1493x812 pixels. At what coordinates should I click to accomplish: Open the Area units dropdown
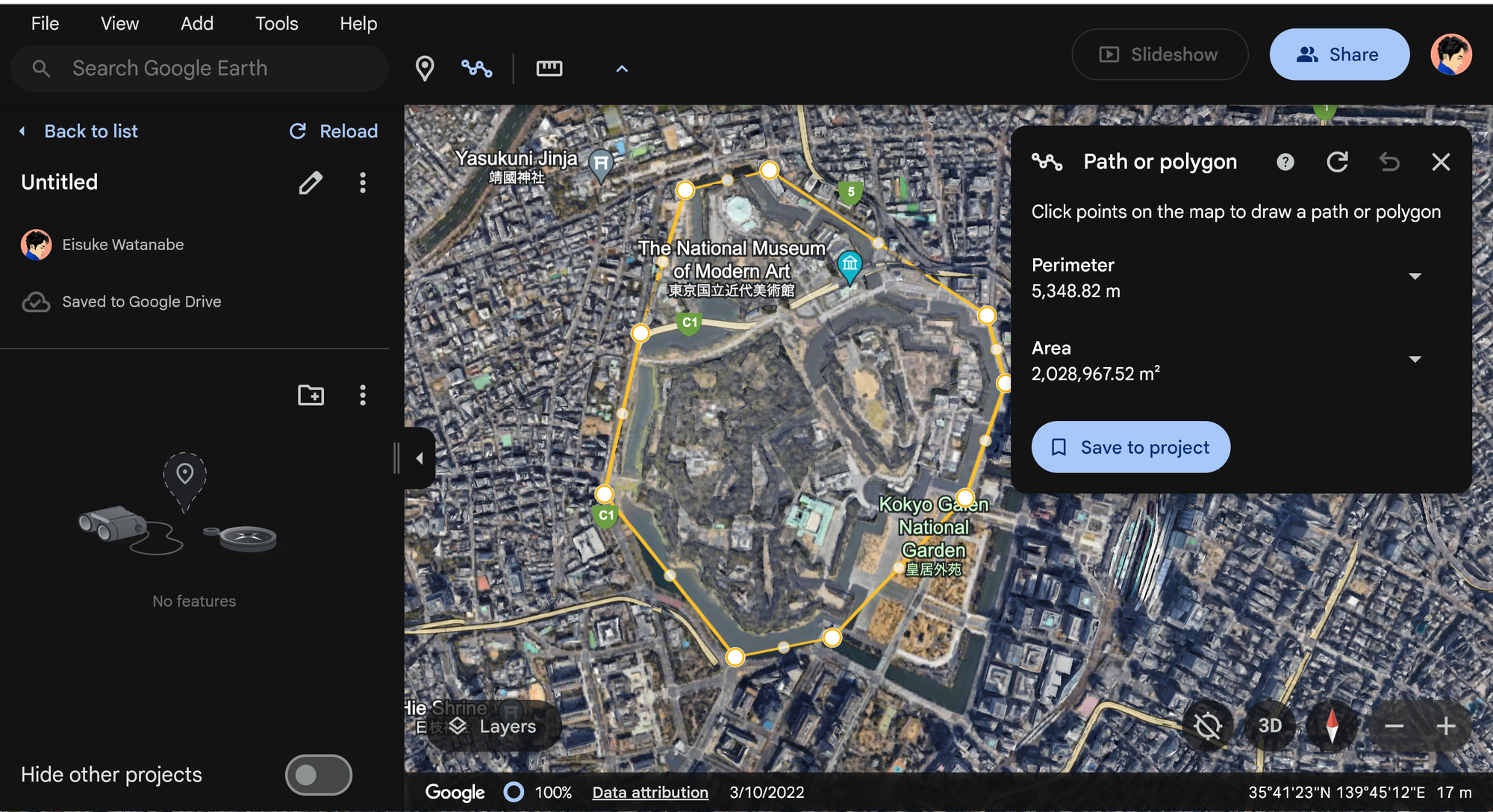pos(1414,360)
